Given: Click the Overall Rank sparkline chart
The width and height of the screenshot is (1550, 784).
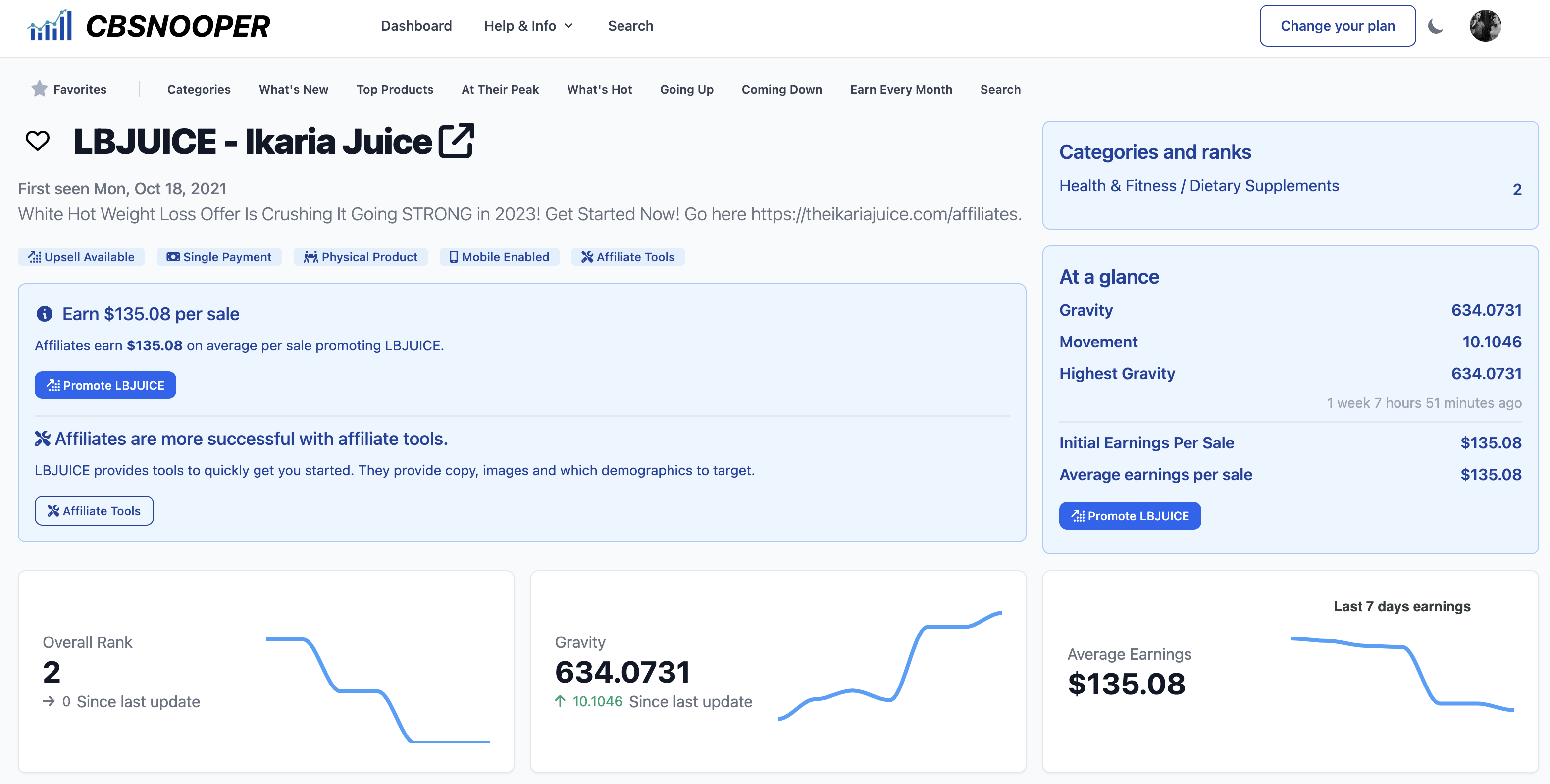Looking at the screenshot, I should click(377, 690).
